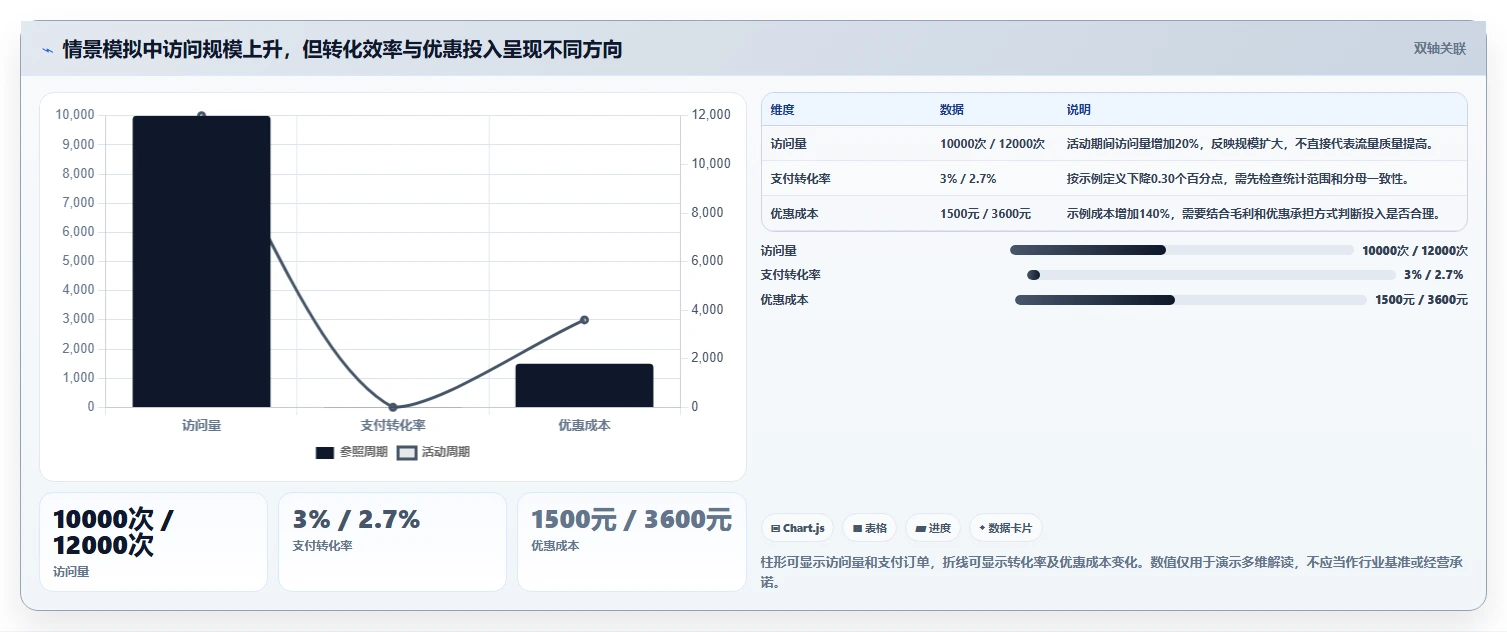Click the 优惠成本 table row label

click(795, 214)
